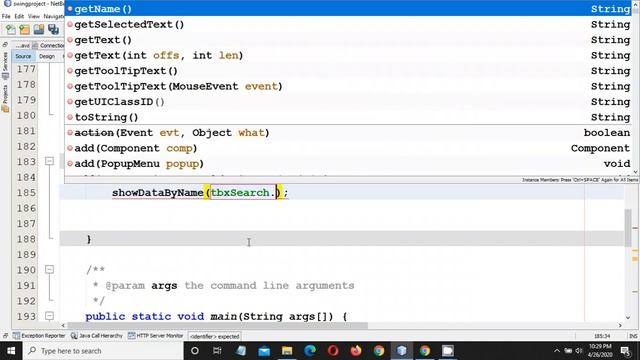Click the identifier expected status message
Image resolution: width=640 pixels, height=360 pixels.
[x=215, y=337]
